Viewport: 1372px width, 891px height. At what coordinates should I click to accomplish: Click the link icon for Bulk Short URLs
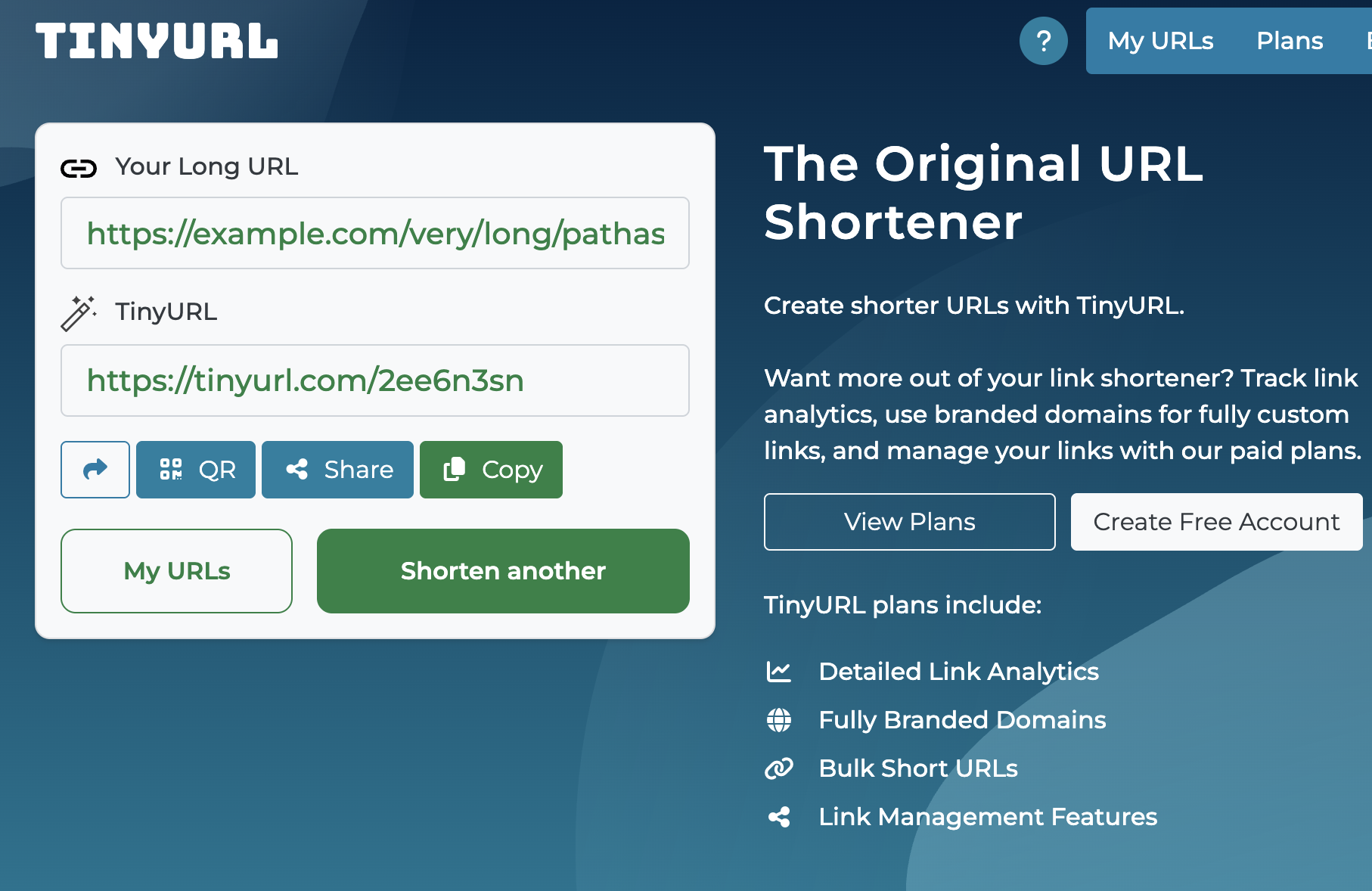point(779,768)
